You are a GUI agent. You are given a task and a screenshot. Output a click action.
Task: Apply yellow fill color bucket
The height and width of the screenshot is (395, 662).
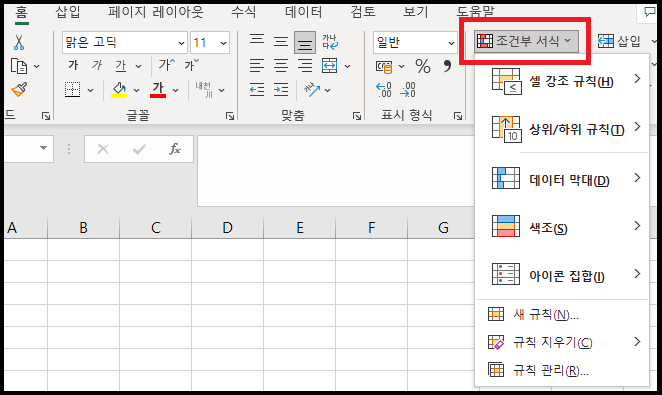coord(119,89)
